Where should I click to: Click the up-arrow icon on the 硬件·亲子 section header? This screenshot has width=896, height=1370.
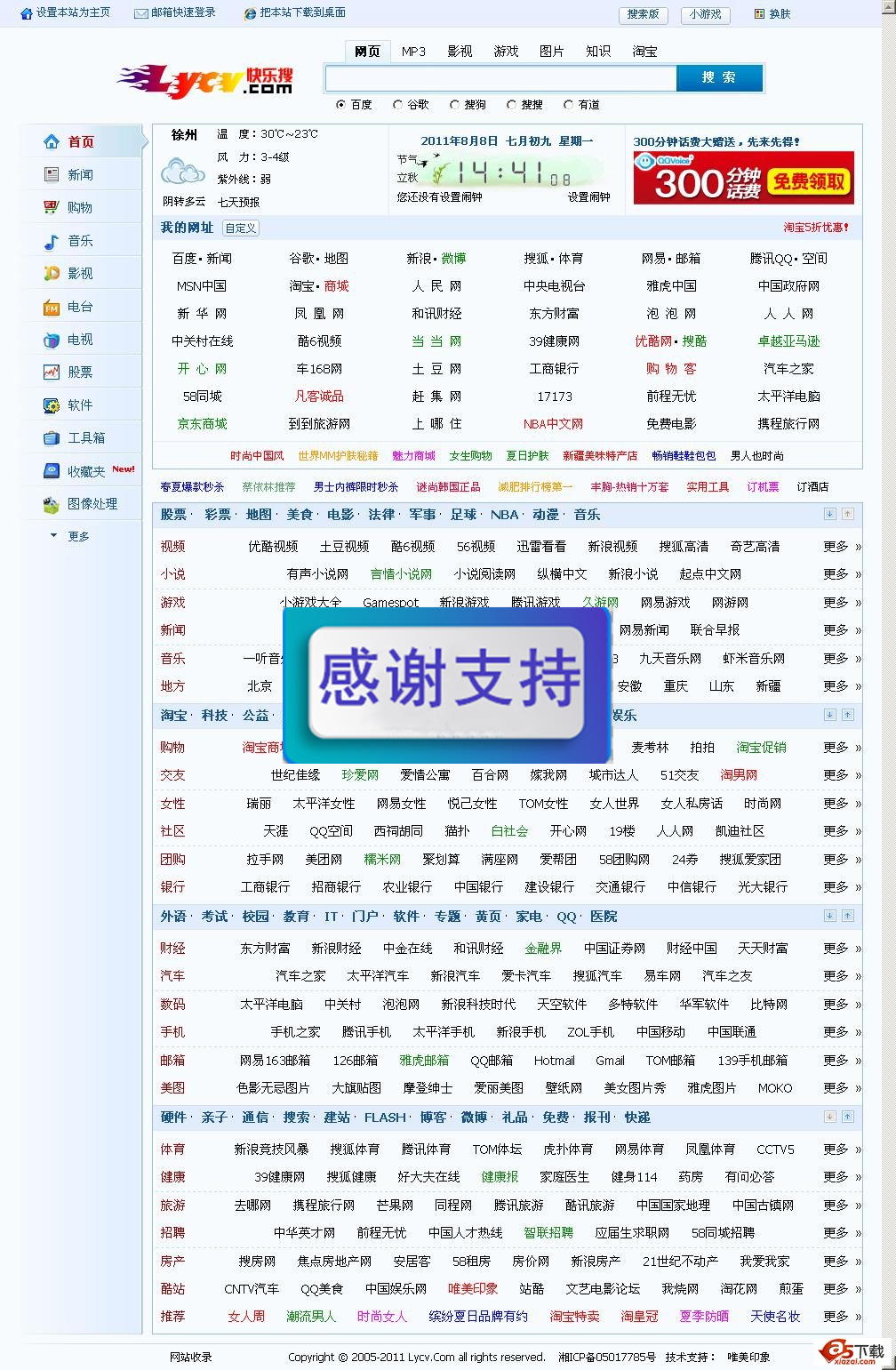tap(847, 1117)
